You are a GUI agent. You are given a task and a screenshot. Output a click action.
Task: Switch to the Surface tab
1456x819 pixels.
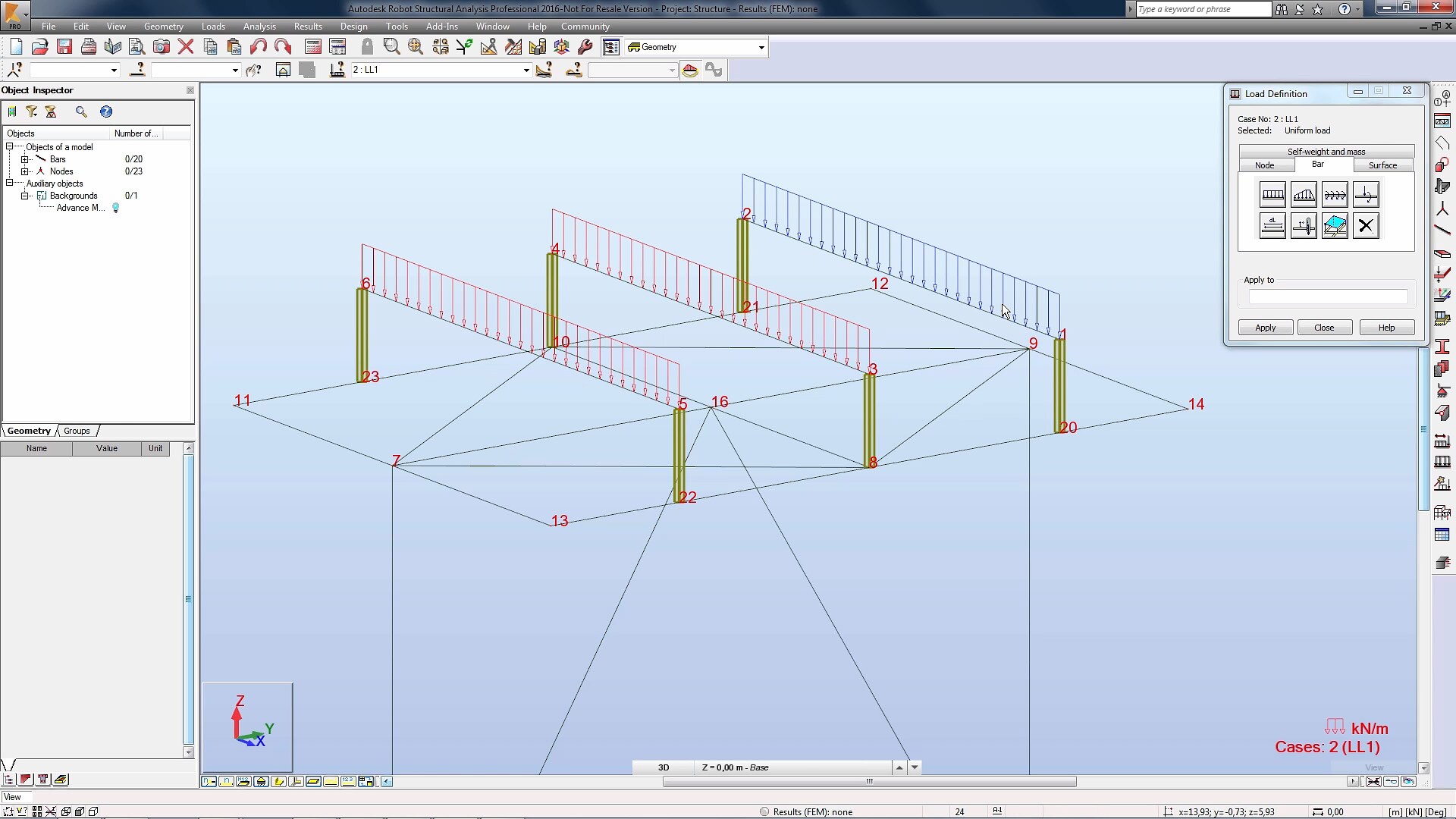tap(1382, 165)
